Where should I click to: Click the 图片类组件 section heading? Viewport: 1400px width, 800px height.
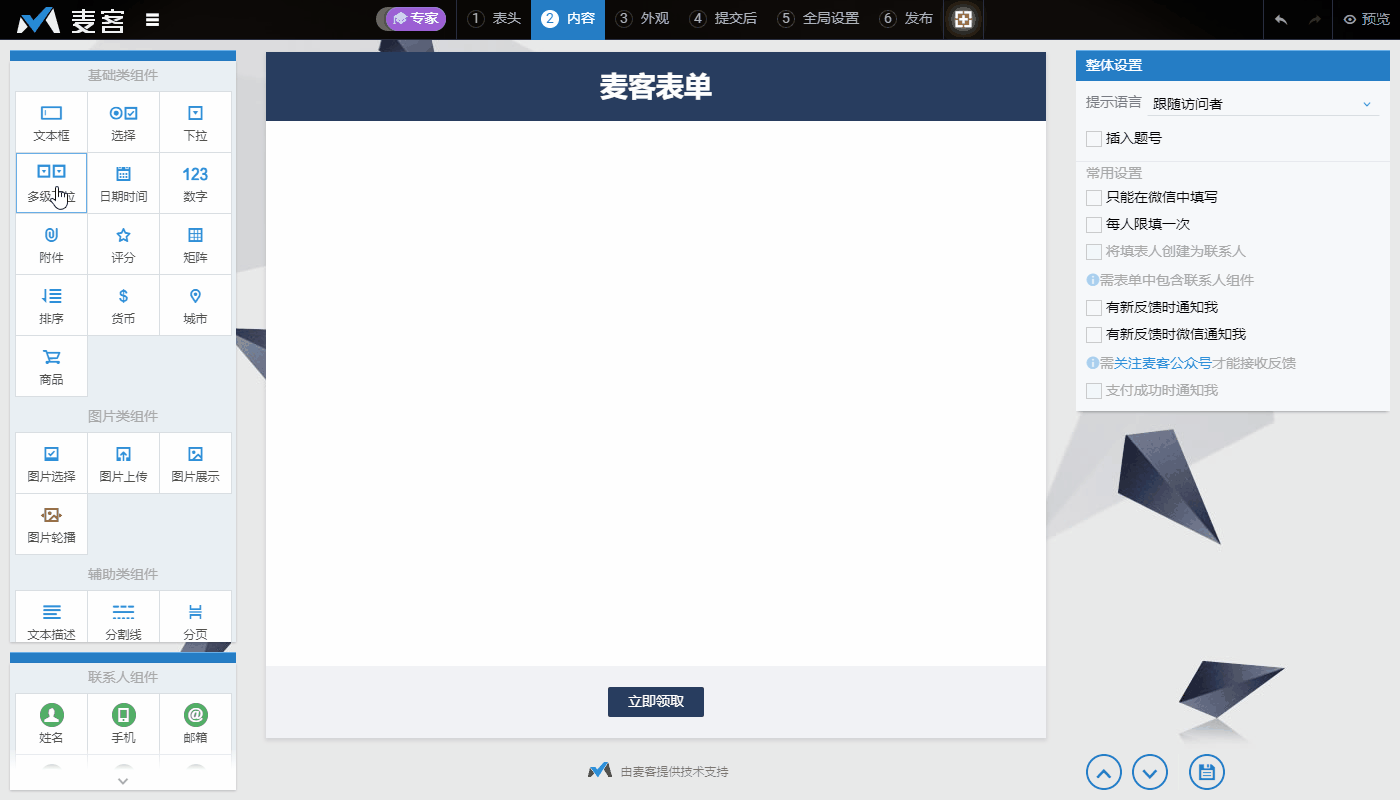(x=123, y=416)
